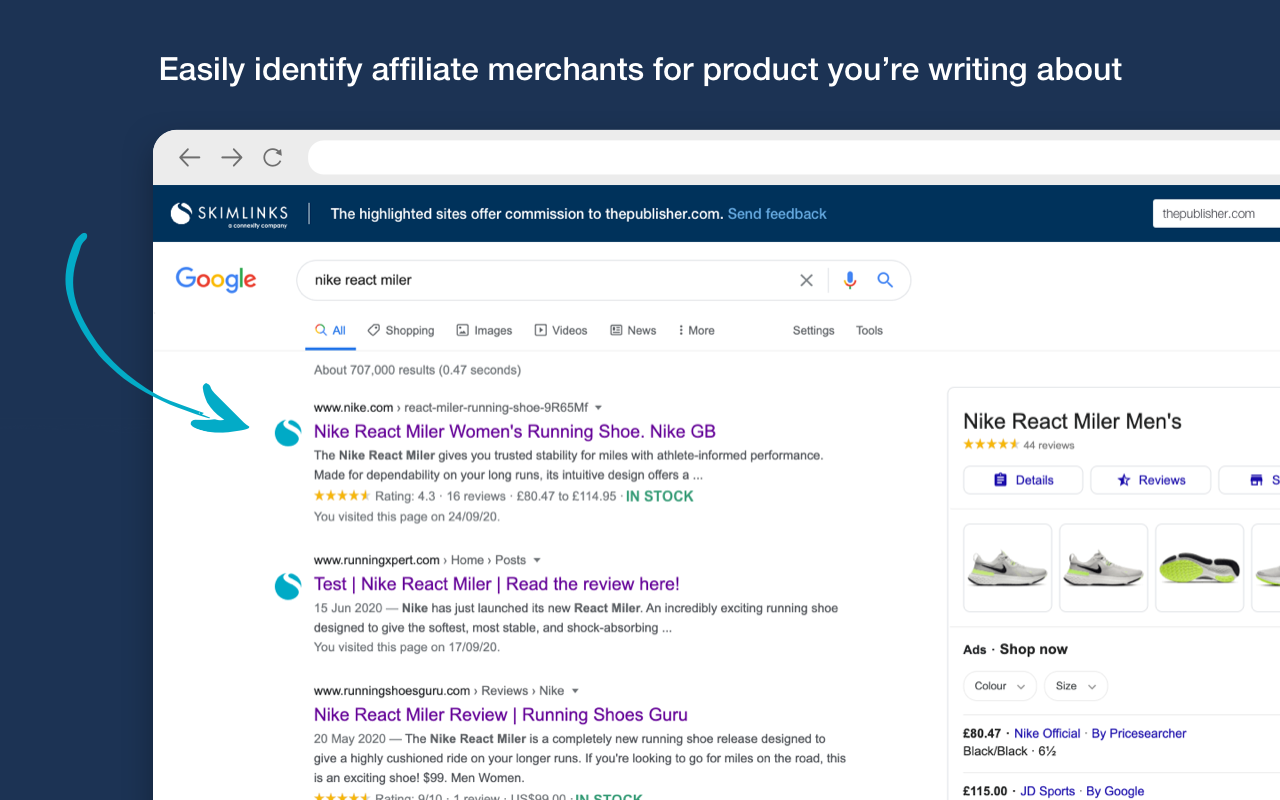Screen dimensions: 1280x800
Task: Open the Colour filter dropdown
Action: click(x=999, y=686)
